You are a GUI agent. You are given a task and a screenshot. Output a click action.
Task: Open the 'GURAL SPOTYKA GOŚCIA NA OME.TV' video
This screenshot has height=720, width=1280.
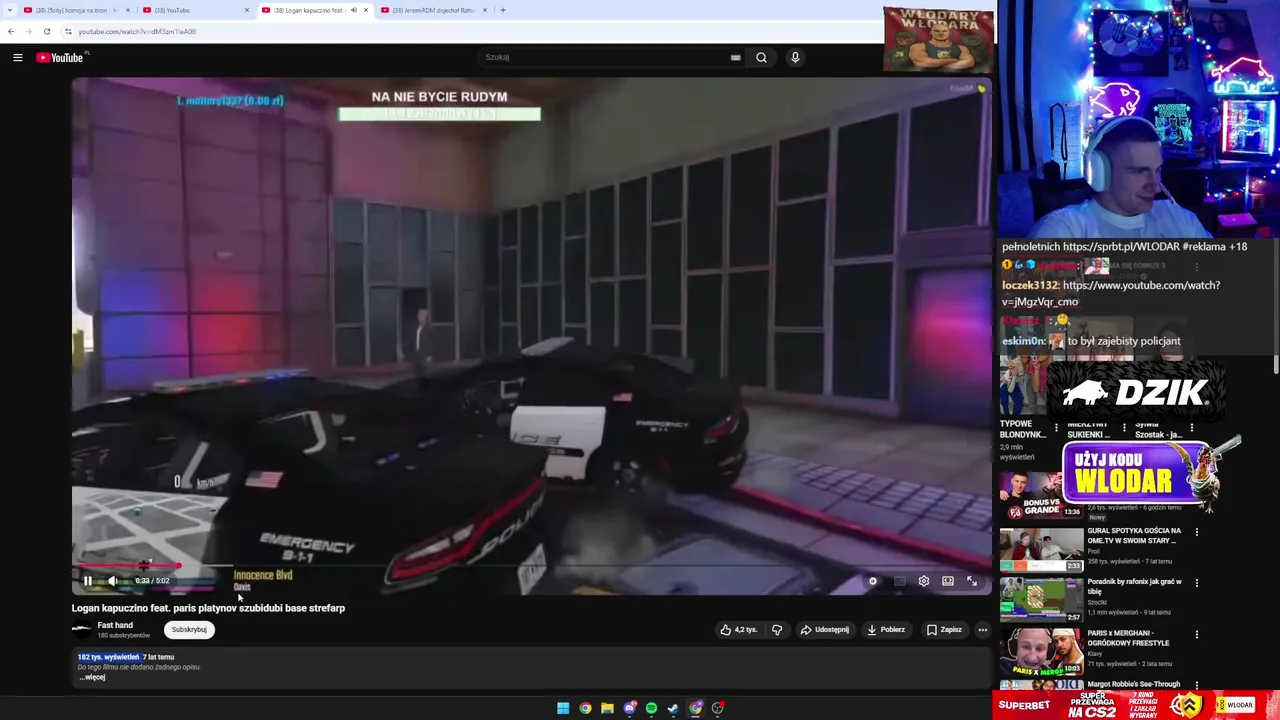pos(1134,536)
